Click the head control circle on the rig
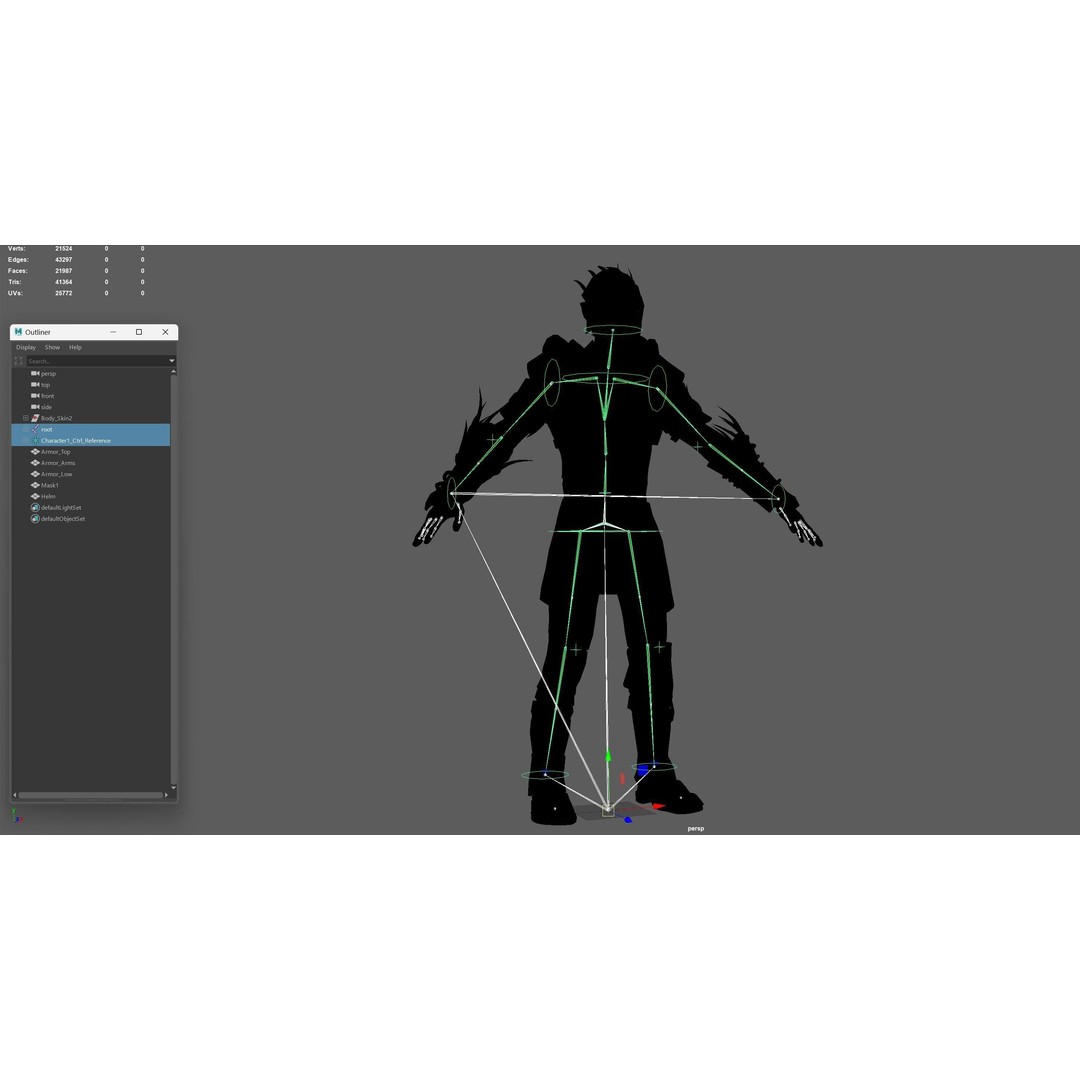The image size is (1080, 1080). click(612, 330)
